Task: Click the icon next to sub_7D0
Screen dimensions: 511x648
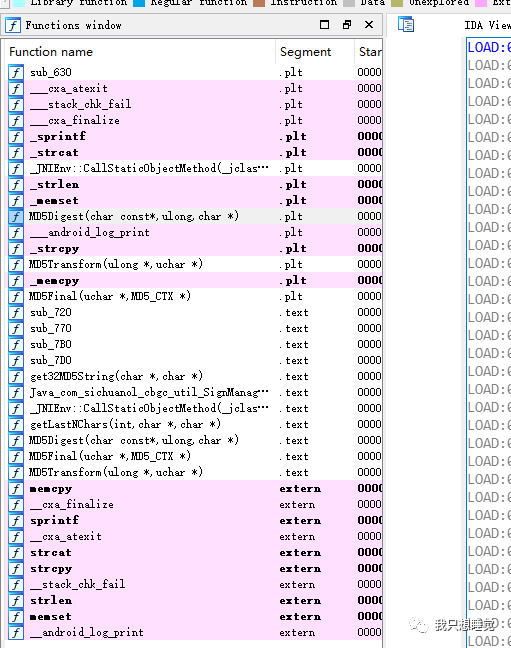Action: (16, 360)
